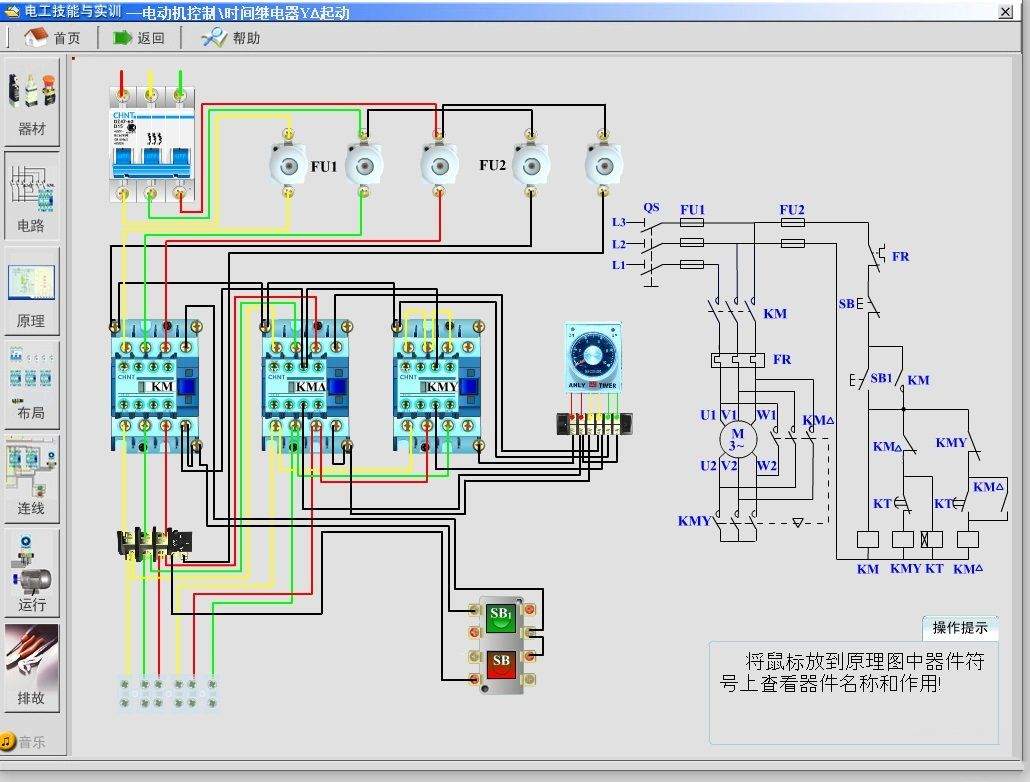This screenshot has height=782, width=1030.
Task: Select the 操作提示 tab
Action: [959, 628]
